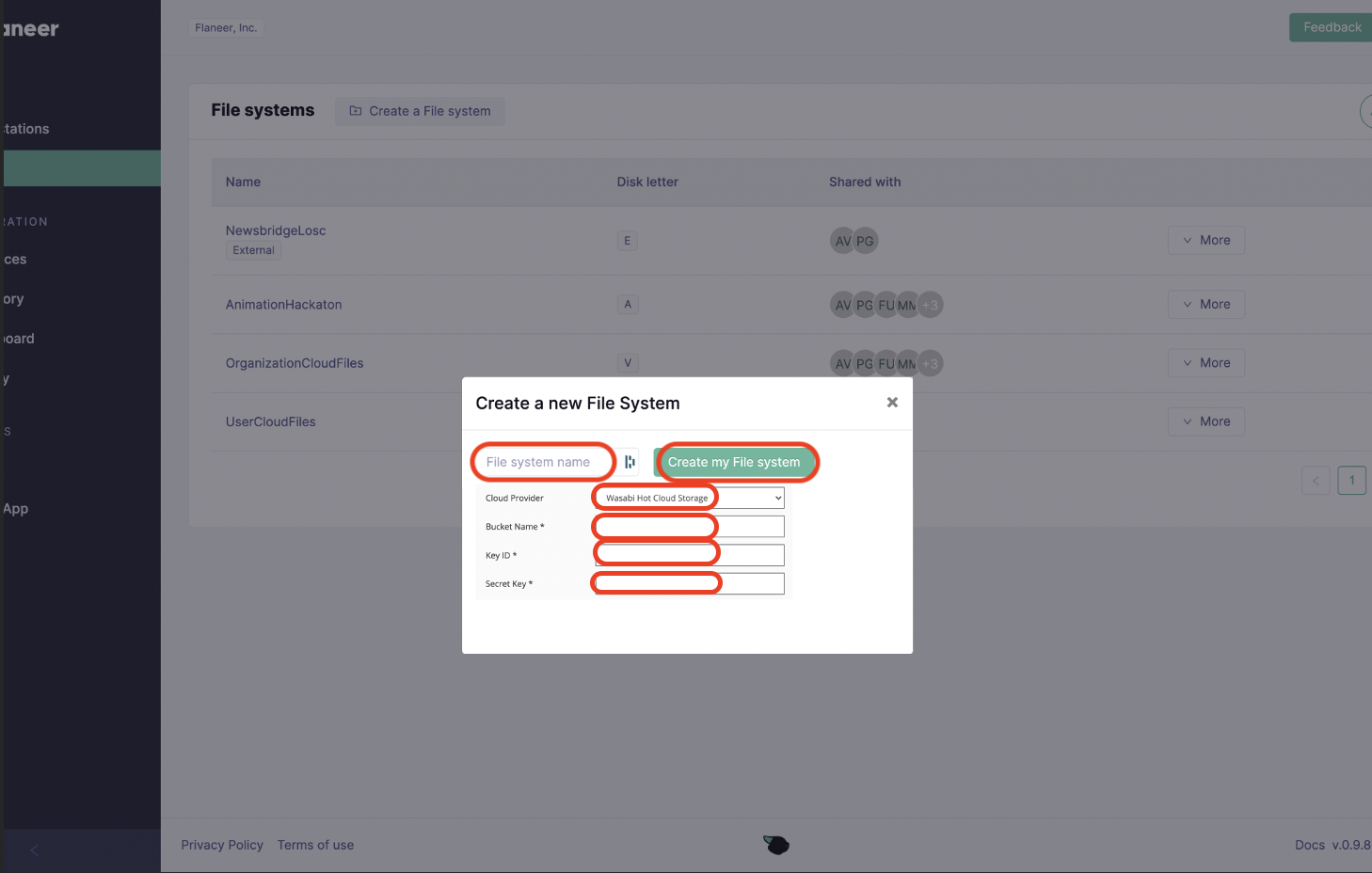Click the 'NewsbridgeLosc' file system name
The width and height of the screenshot is (1372, 873).
(x=276, y=230)
